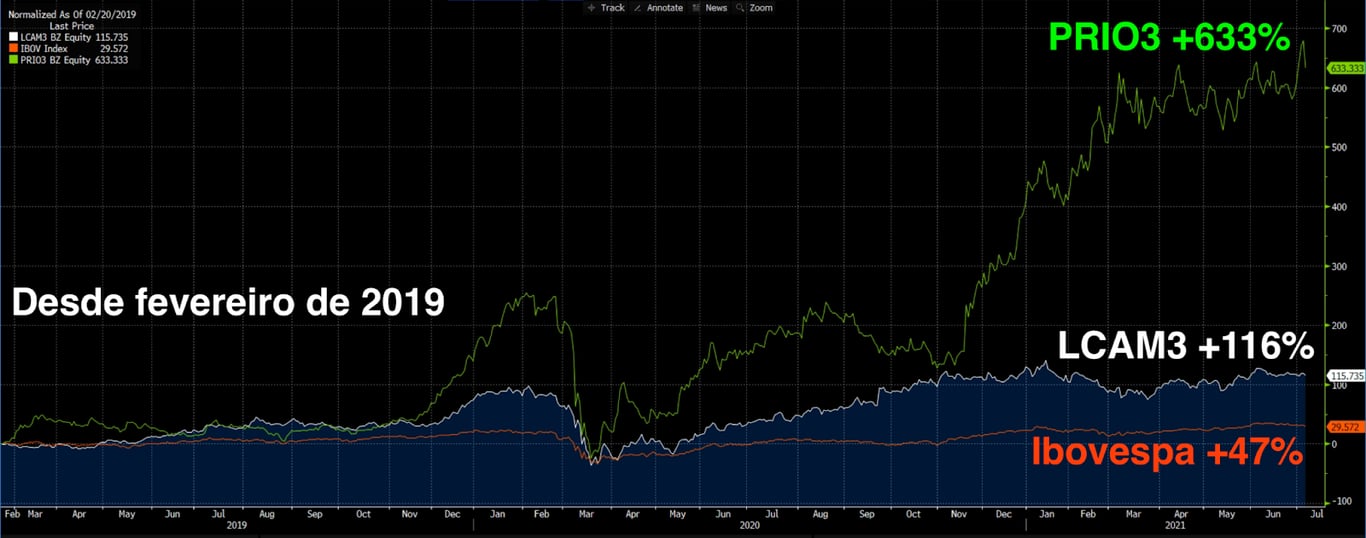
Task: Click the 2019 year label on x-axis
Action: pos(237,524)
